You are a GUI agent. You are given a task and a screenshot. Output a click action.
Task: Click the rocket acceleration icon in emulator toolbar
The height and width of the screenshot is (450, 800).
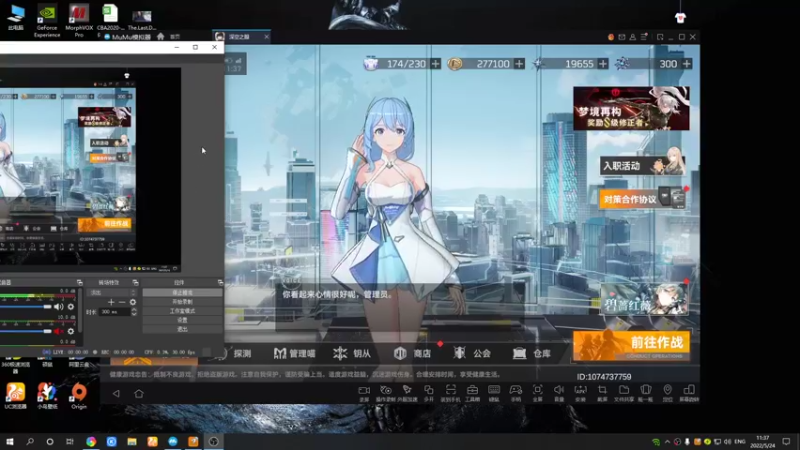coord(407,390)
